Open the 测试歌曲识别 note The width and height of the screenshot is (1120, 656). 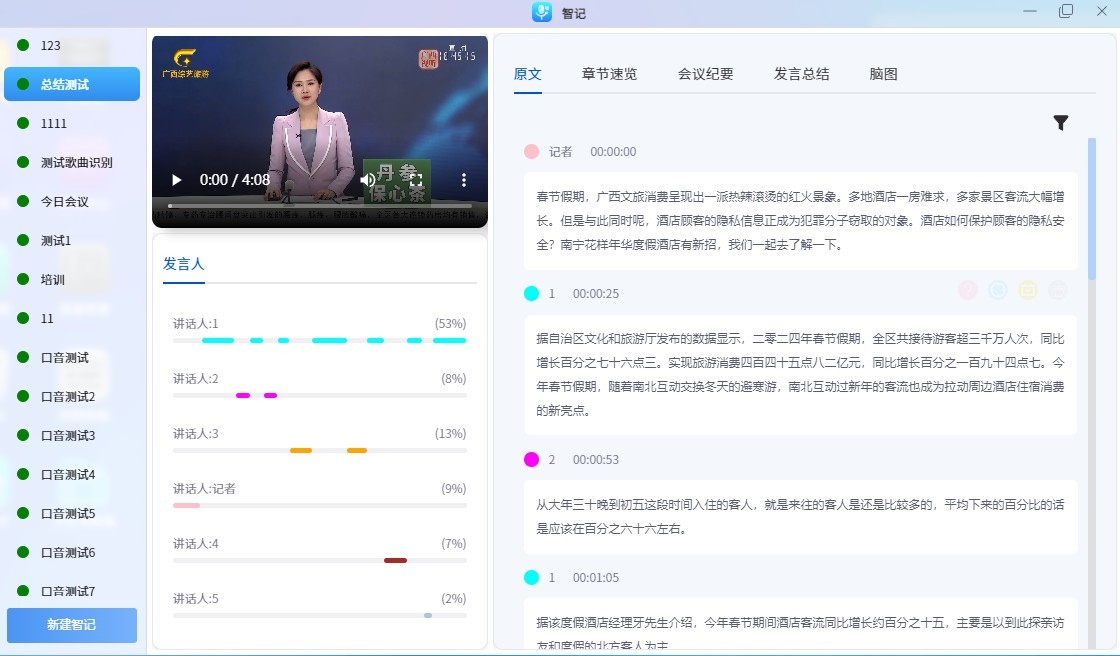(x=72, y=163)
